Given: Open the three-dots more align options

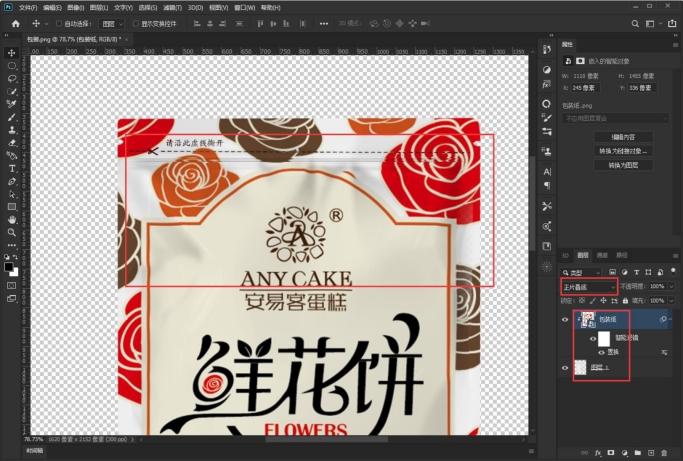Looking at the screenshot, I should coord(324,24).
